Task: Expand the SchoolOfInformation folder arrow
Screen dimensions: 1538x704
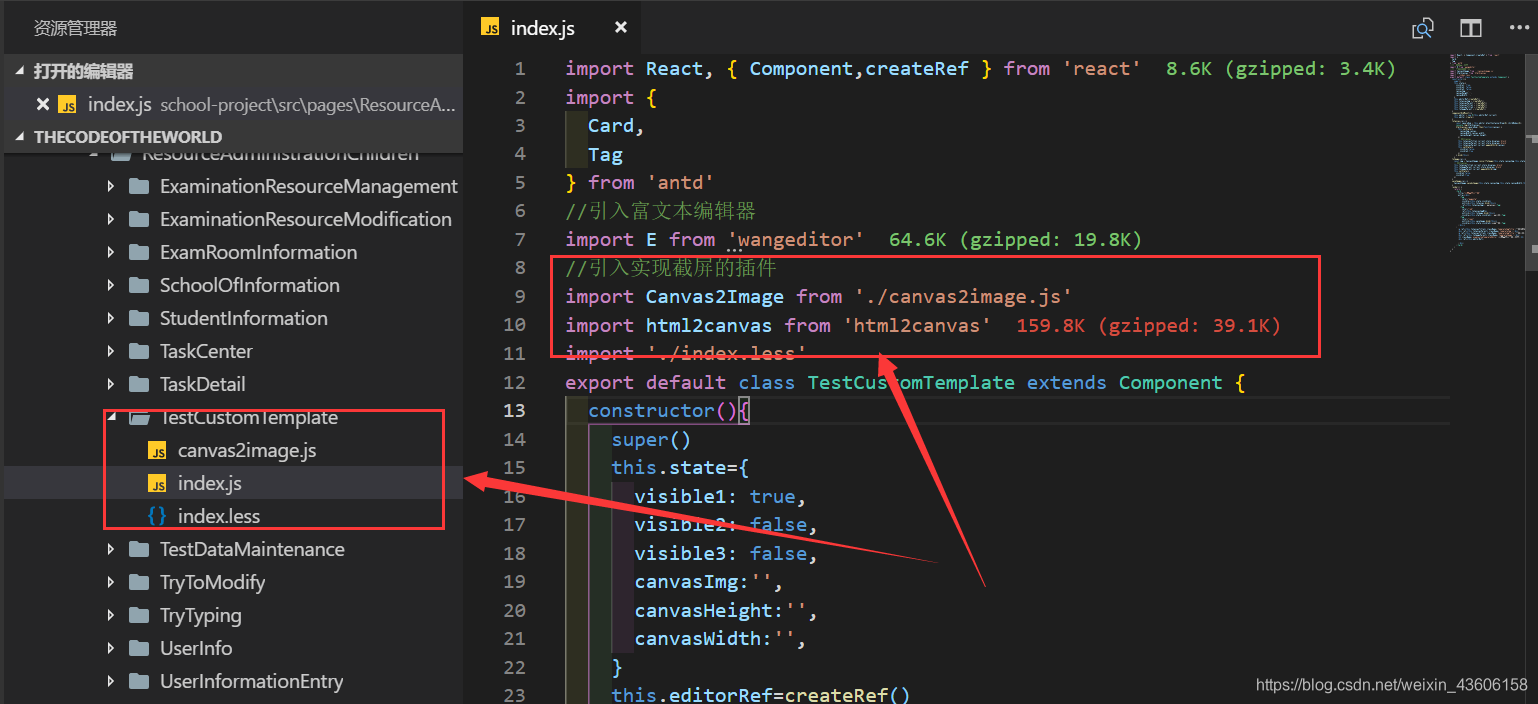Action: pyautogui.click(x=111, y=285)
